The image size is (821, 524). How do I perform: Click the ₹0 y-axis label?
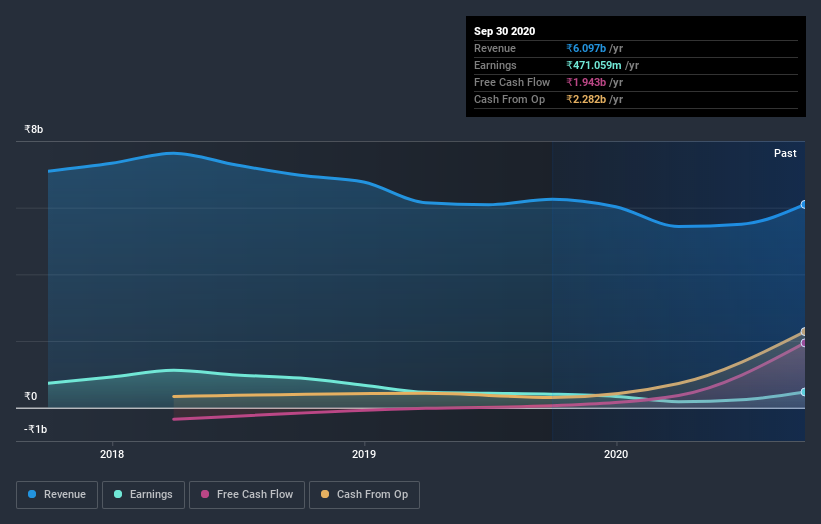coord(30,396)
